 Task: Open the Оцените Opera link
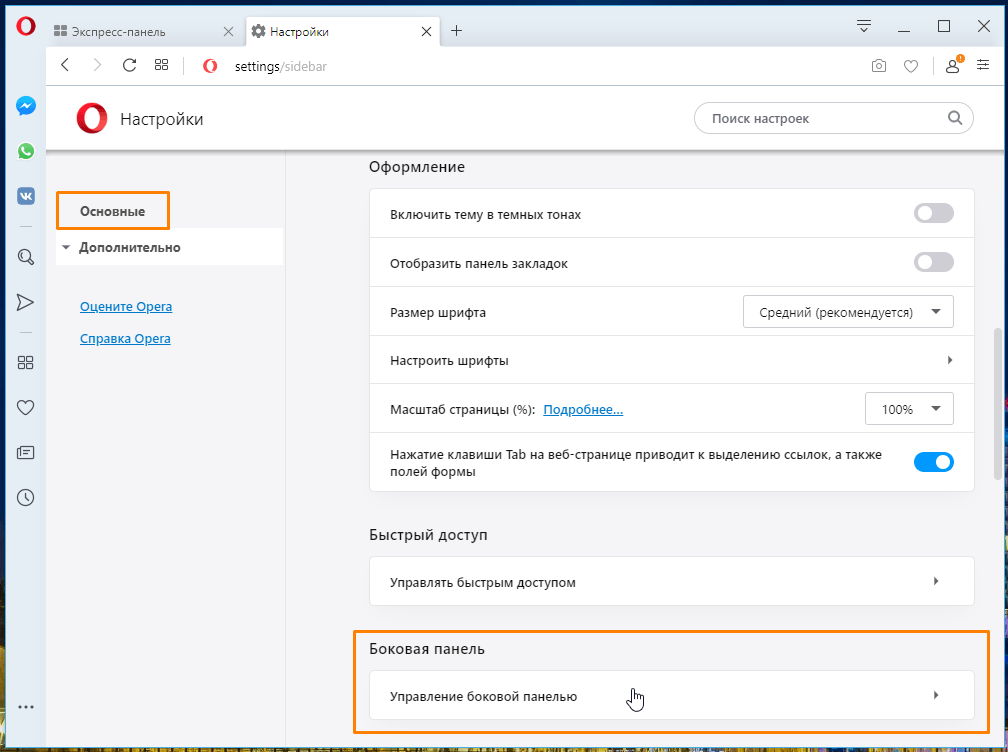click(x=126, y=307)
